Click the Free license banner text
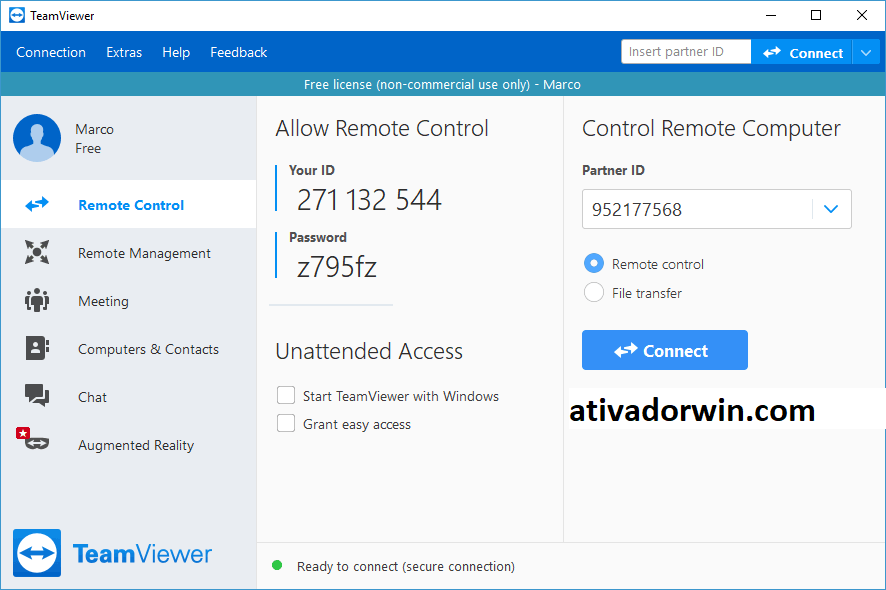This screenshot has height=590, width=886. (442, 84)
